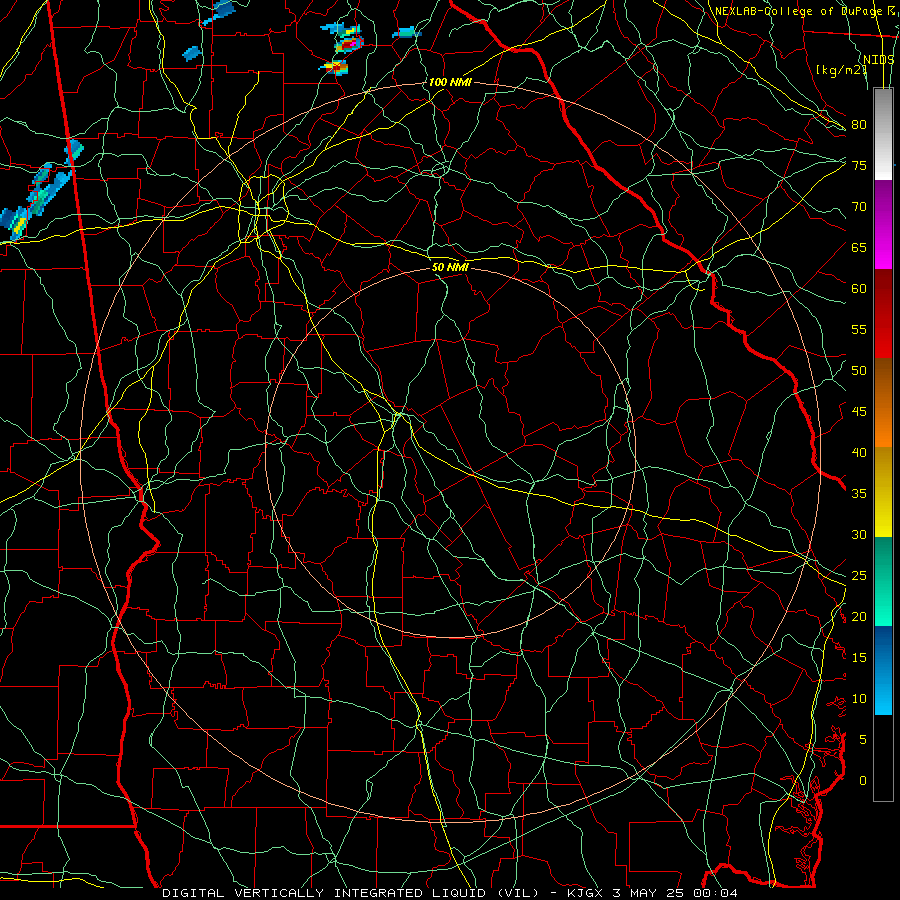The image size is (900, 900).
Task: Click the legend value 80
Action: pyautogui.click(x=859, y=125)
